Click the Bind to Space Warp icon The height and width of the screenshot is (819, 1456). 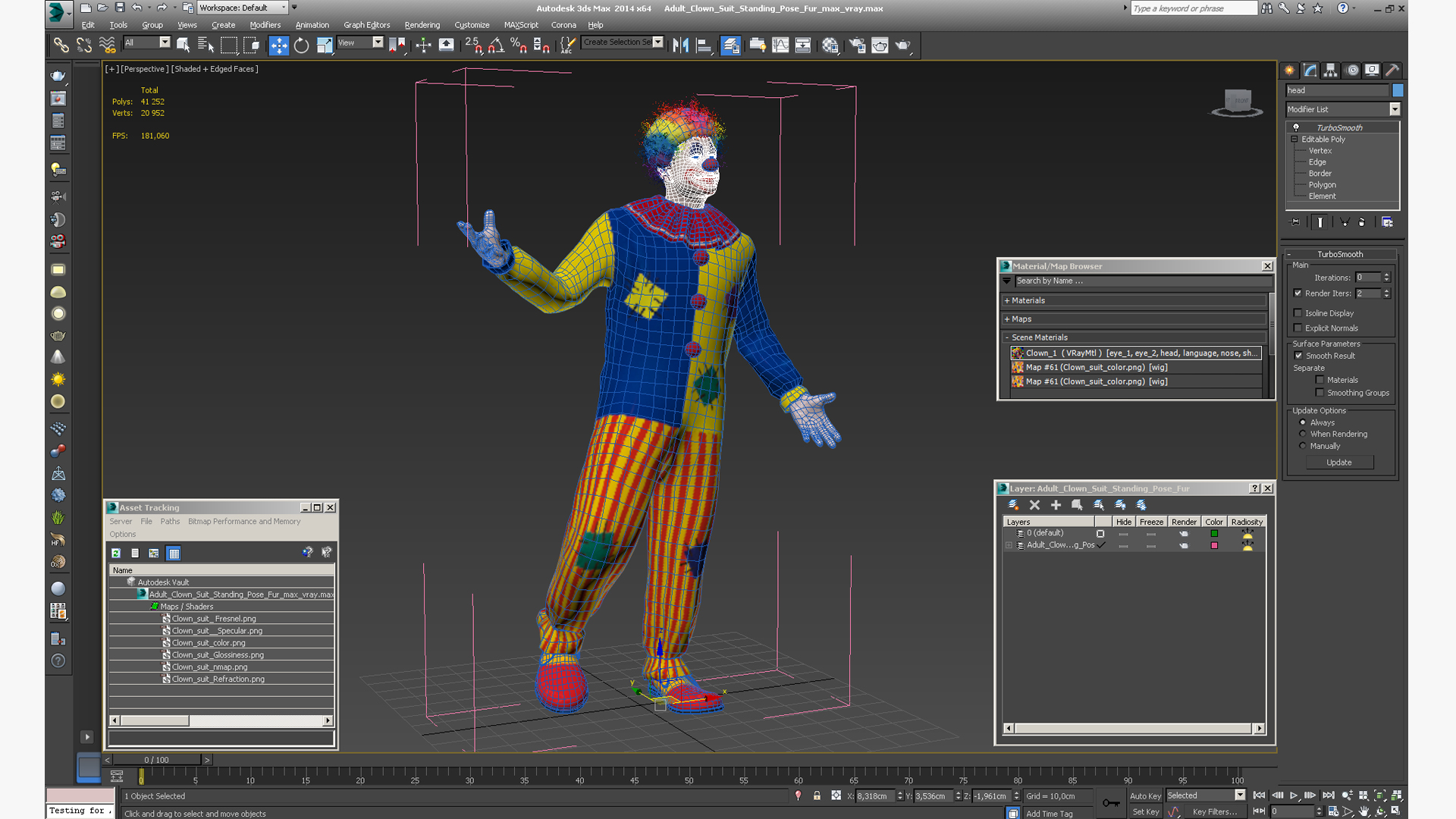(x=107, y=45)
